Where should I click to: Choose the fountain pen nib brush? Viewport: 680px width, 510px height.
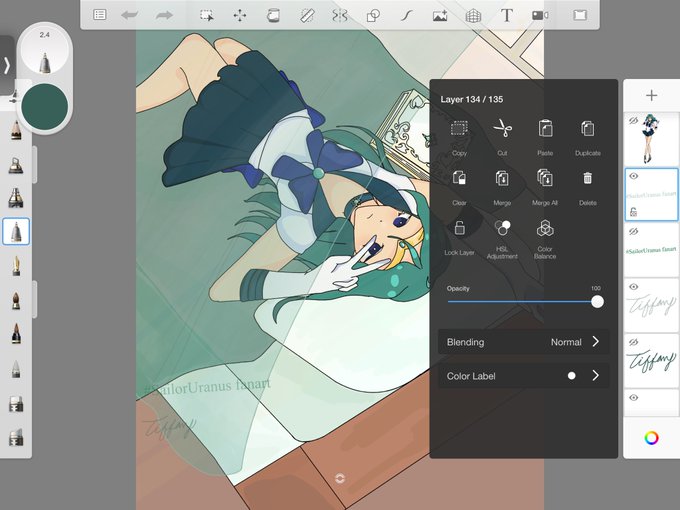pyautogui.click(x=16, y=266)
